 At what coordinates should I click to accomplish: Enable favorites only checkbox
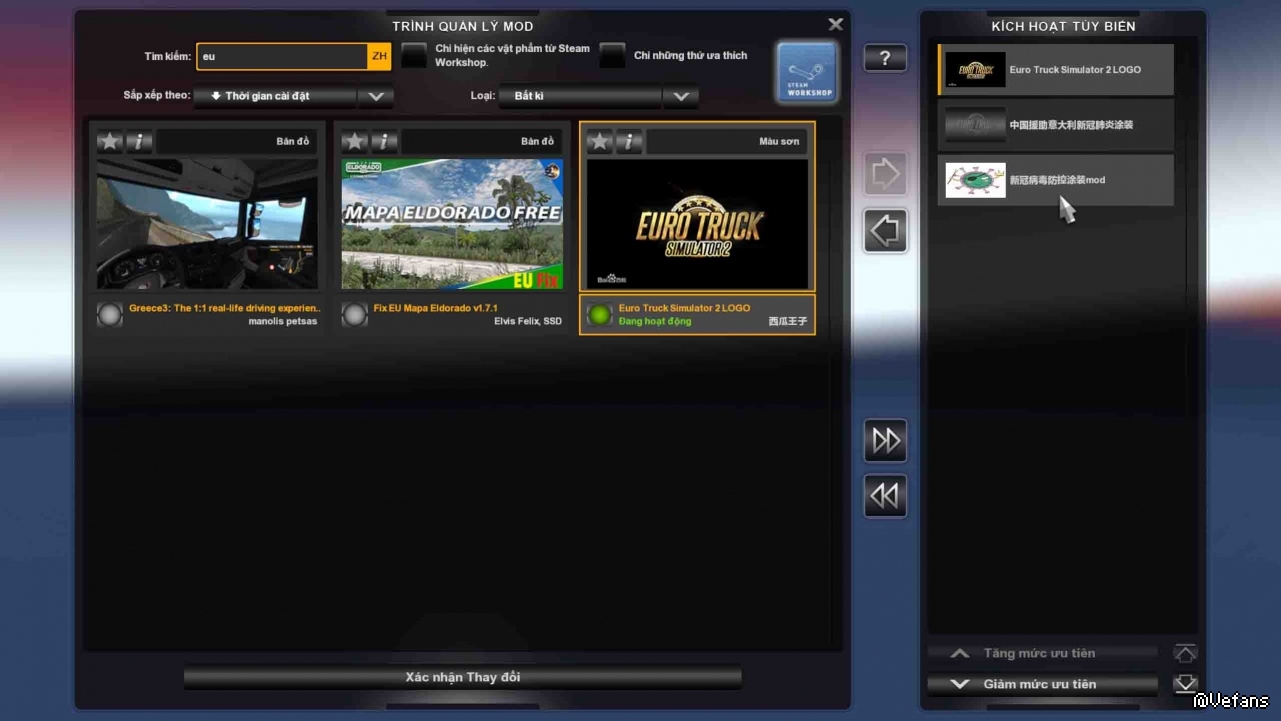pos(612,56)
